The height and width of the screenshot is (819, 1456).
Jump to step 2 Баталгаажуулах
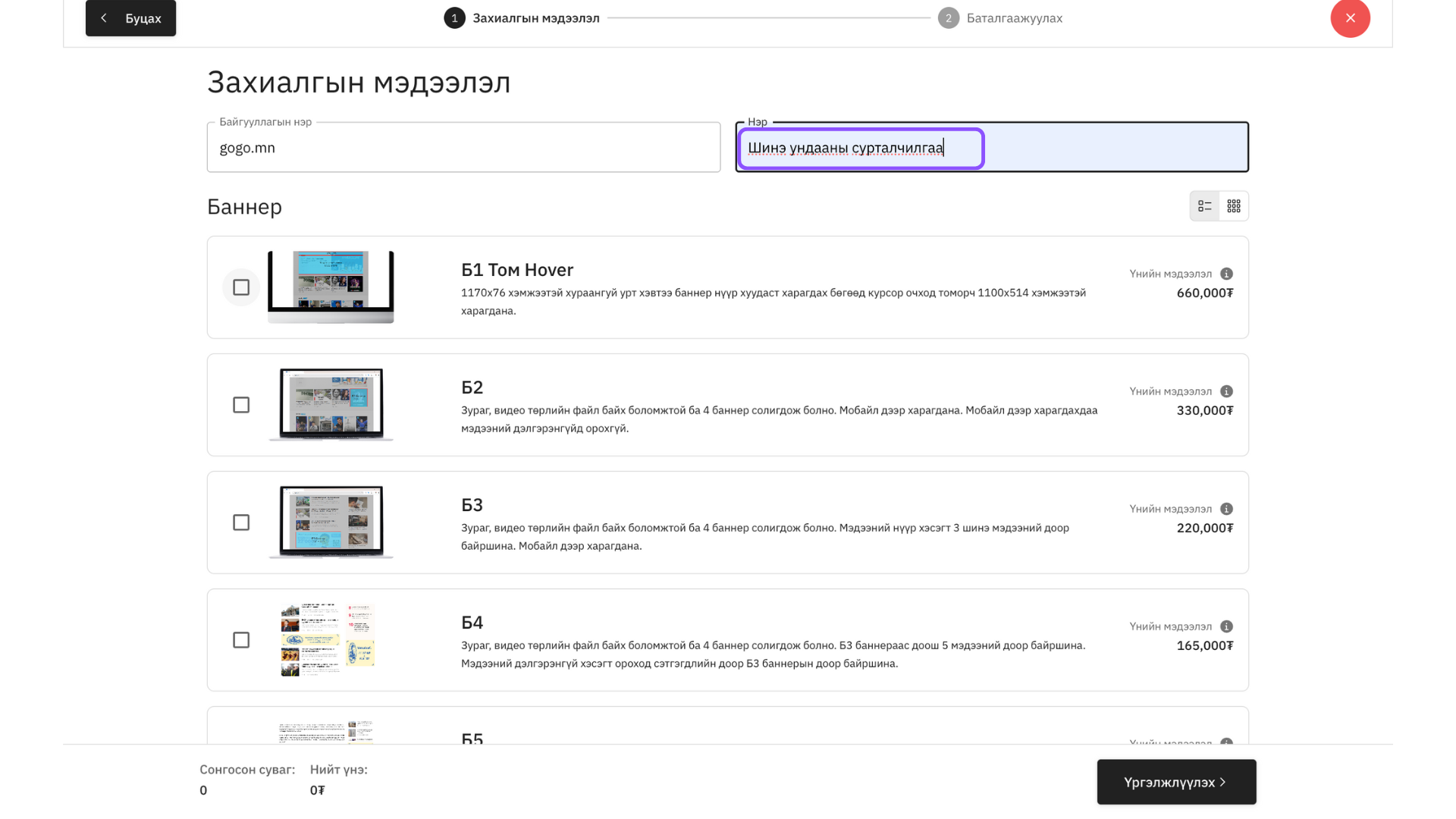pos(1000,18)
